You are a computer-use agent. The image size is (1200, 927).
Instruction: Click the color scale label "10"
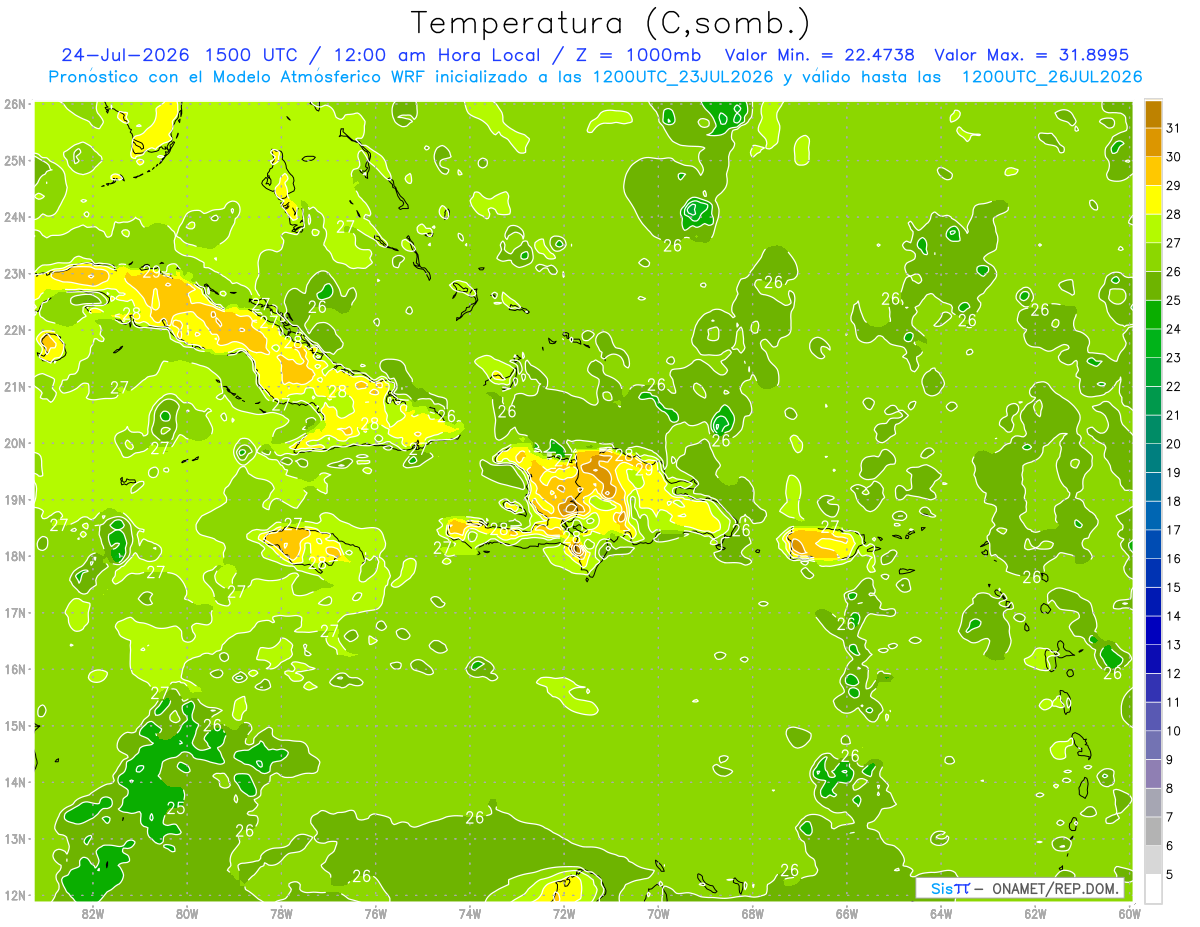[1173, 731]
